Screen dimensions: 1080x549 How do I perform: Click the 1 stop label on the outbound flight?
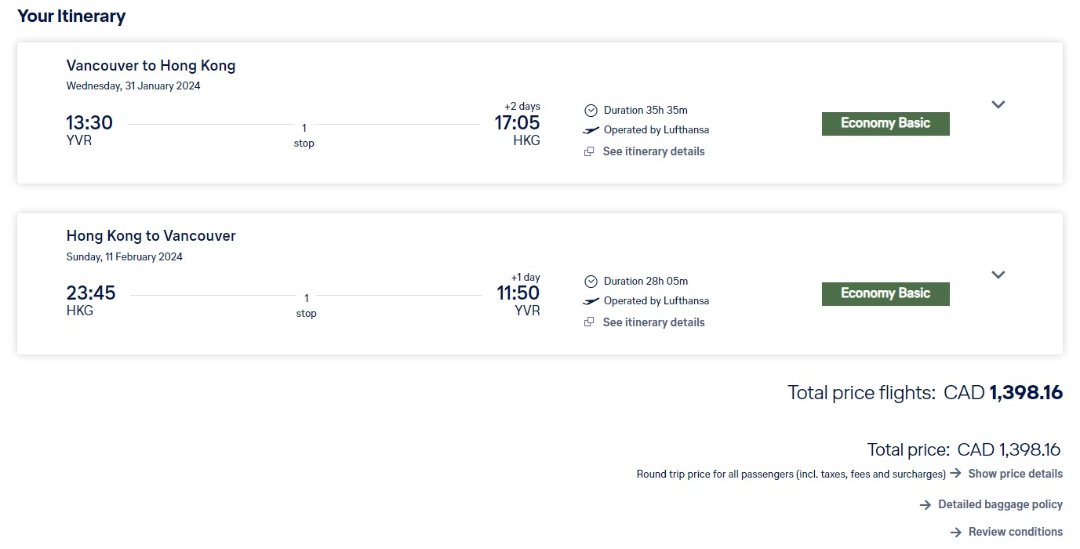304,135
